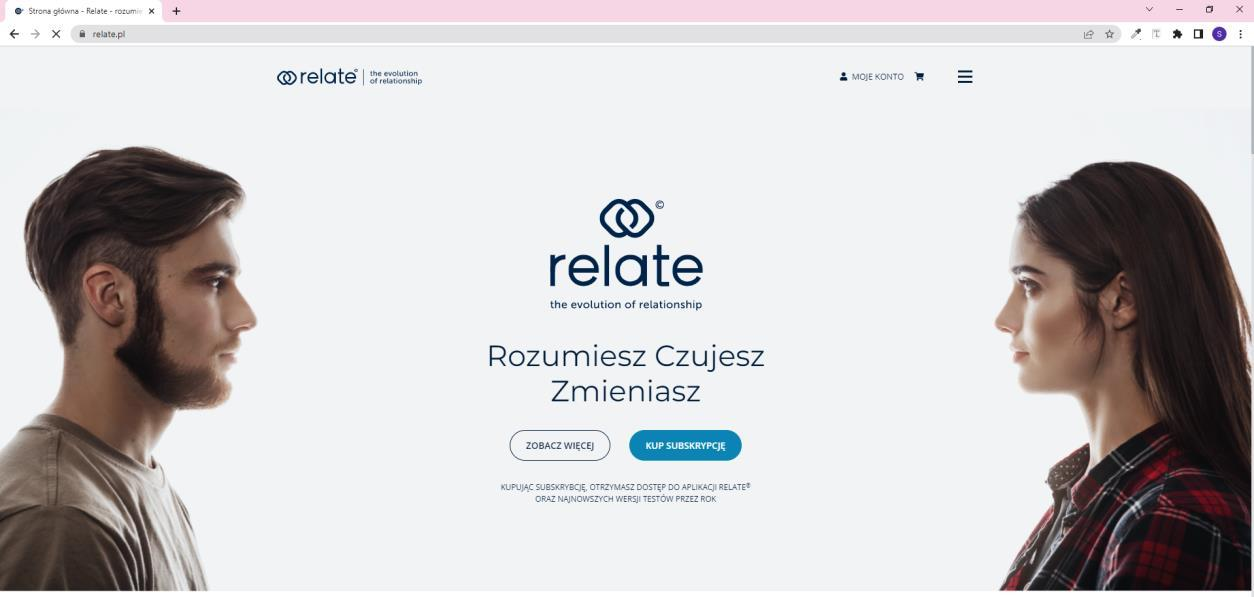Stop loading the page

click(56, 33)
